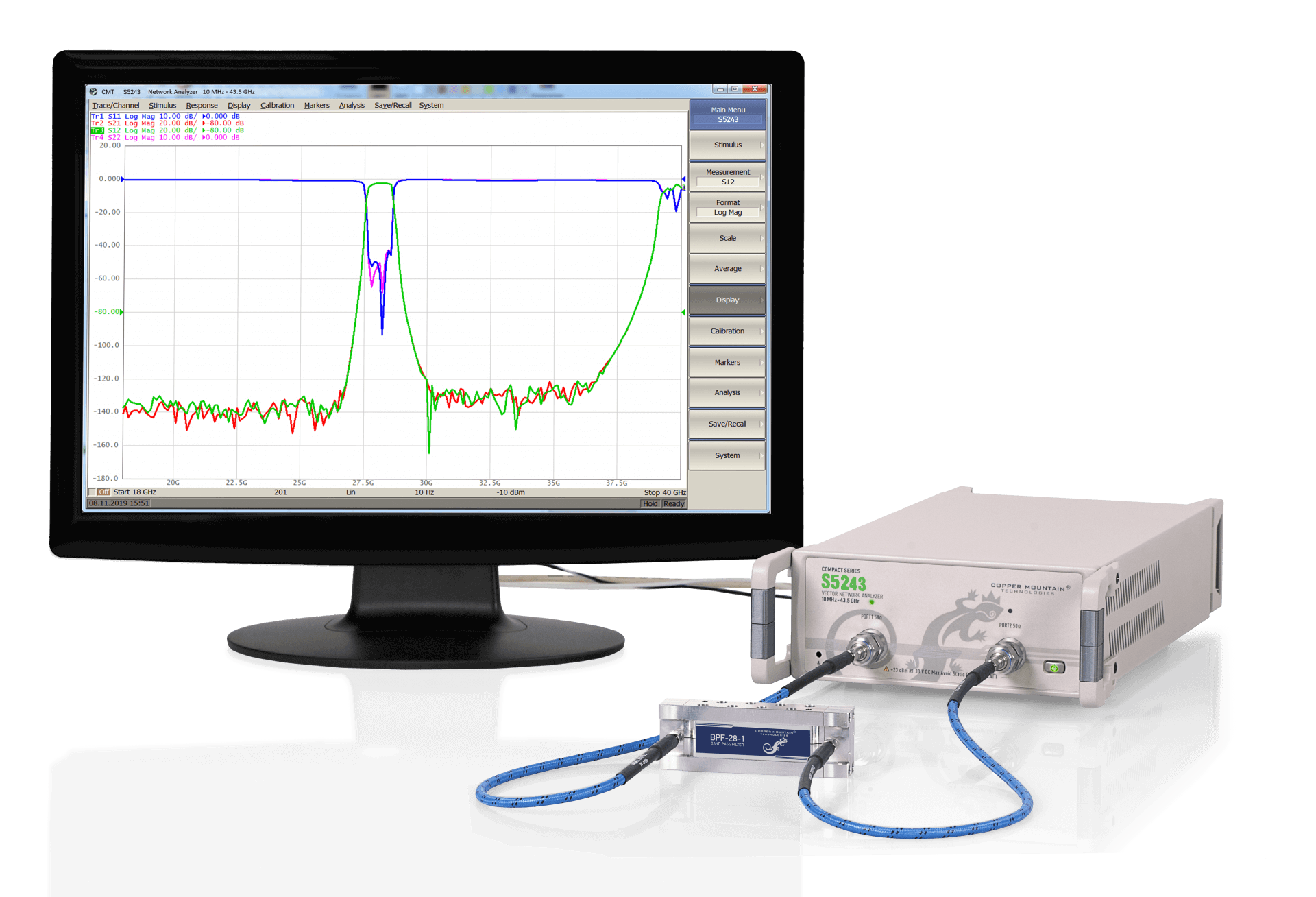Select the active Tr3 S12 trace label
Viewport: 1316px width, 897px height.
167,130
